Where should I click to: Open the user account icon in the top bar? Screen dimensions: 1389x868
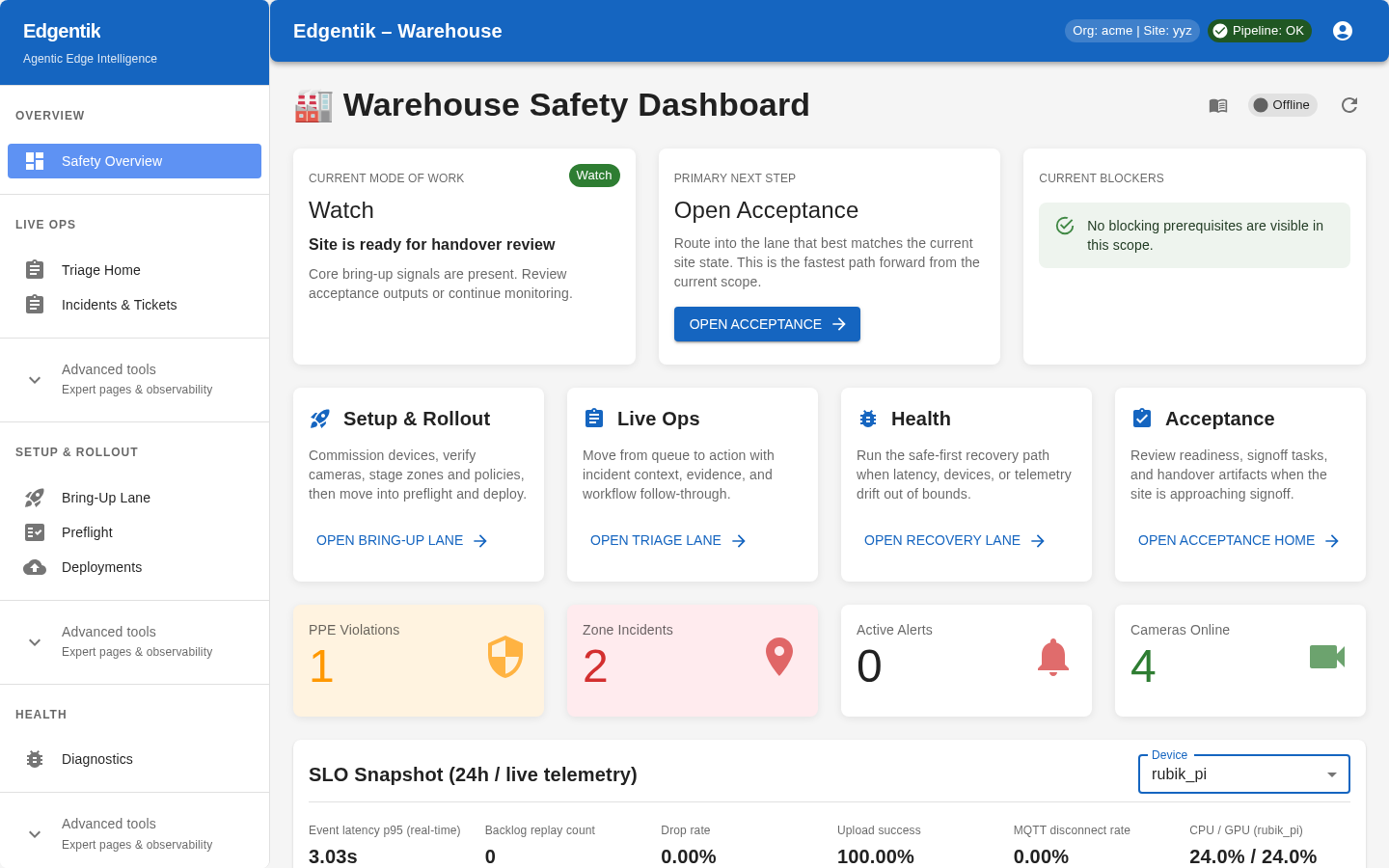click(x=1343, y=30)
